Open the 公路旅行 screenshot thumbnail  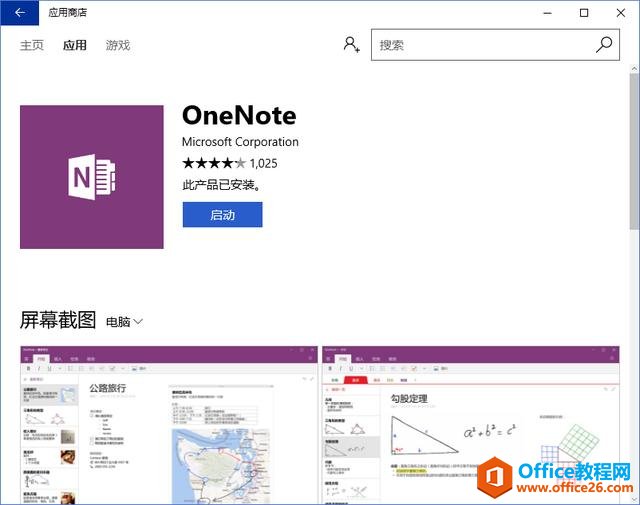point(169,425)
